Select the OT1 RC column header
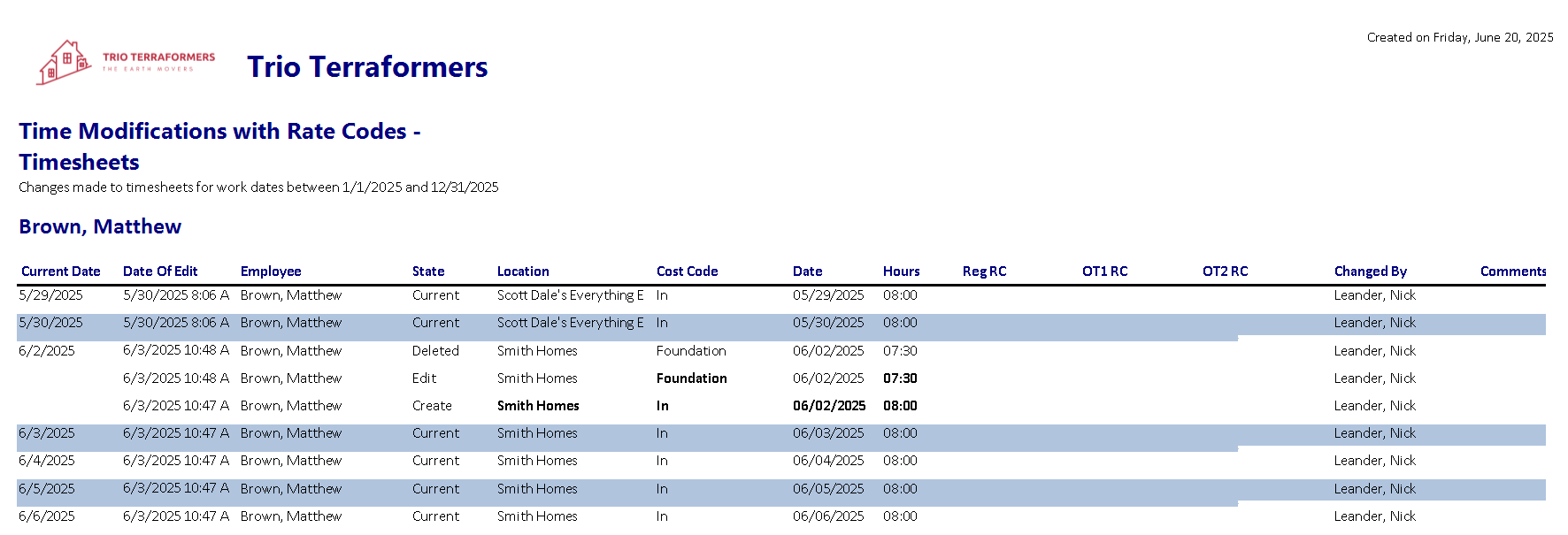The image size is (1568, 535). pos(1104,271)
